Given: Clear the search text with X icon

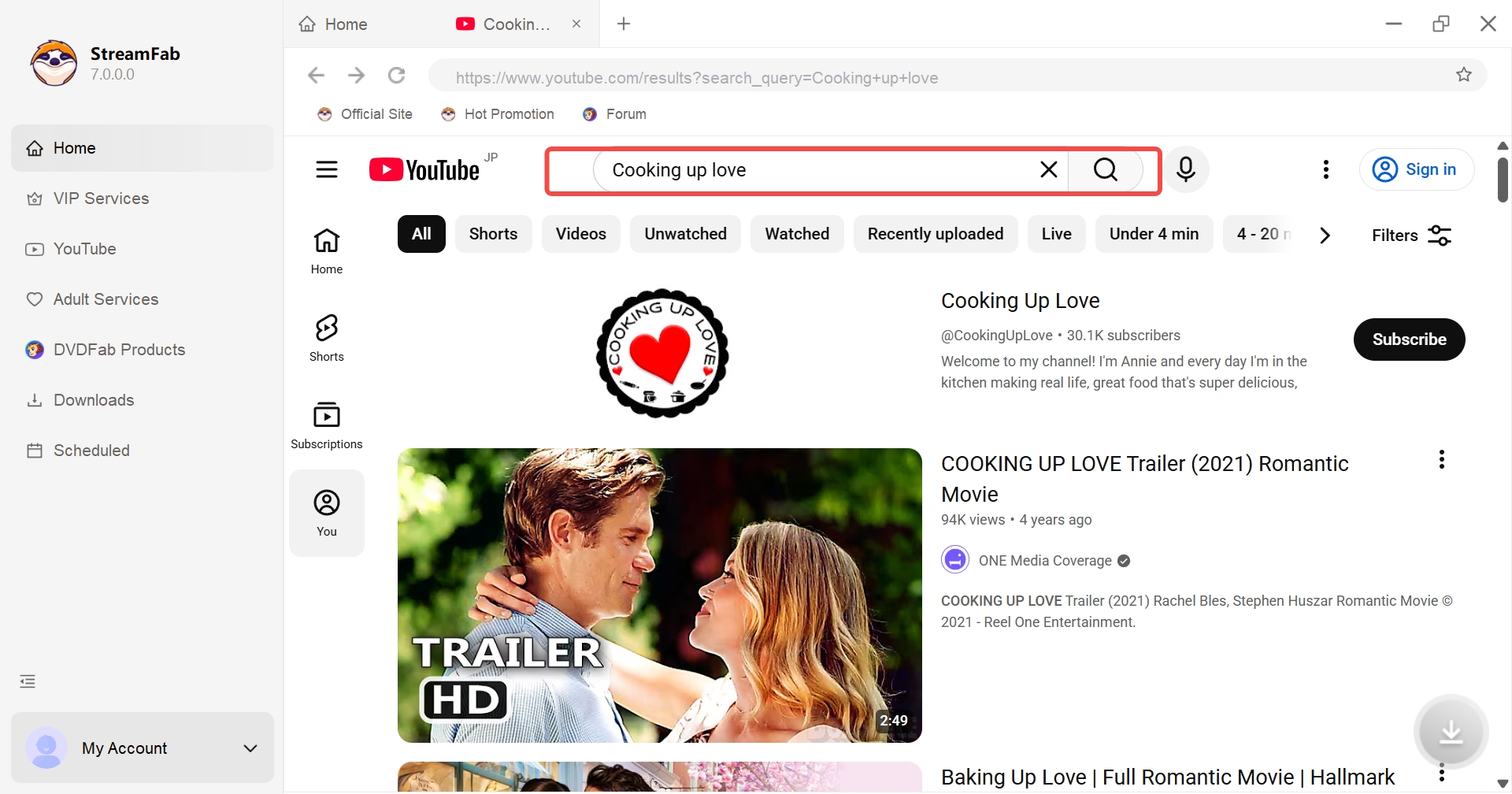Looking at the screenshot, I should point(1048,169).
